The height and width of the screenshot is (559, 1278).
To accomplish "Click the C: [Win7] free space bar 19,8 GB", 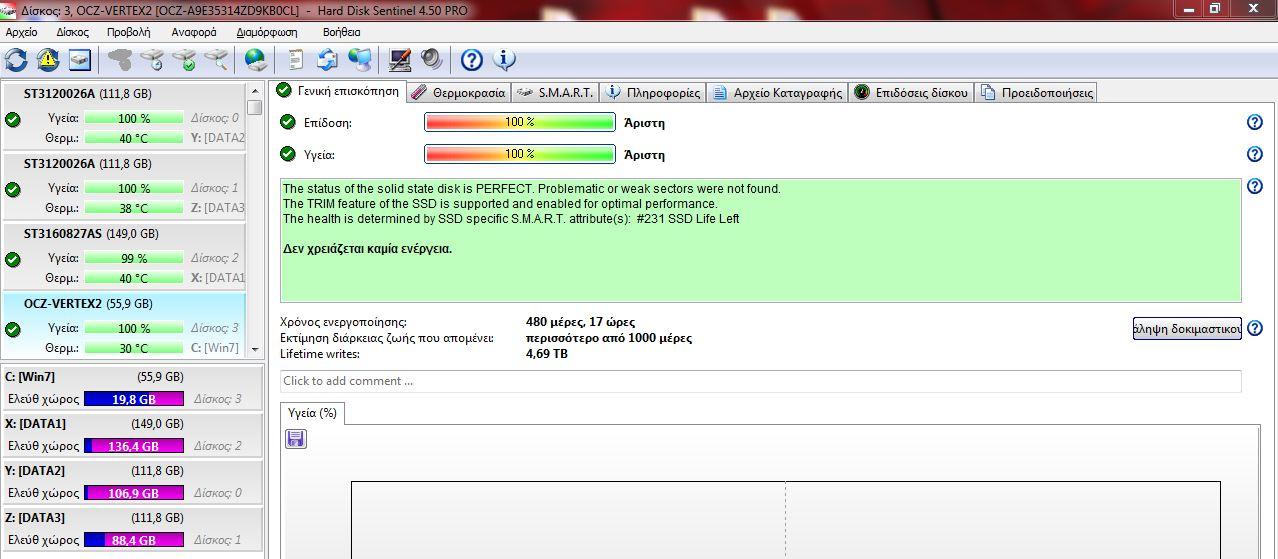I will pyautogui.click(x=134, y=399).
